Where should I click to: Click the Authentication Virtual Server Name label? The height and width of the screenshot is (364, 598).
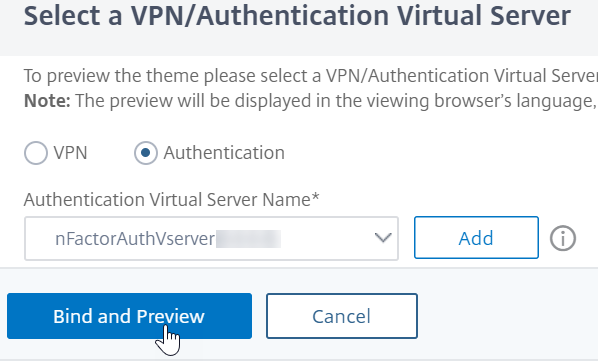pyautogui.click(x=171, y=200)
